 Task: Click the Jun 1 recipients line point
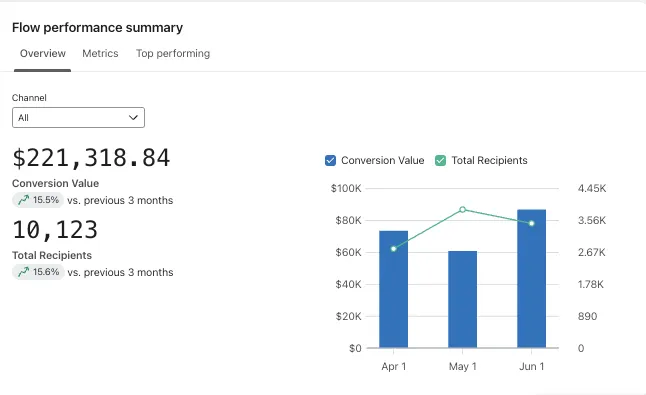pos(531,223)
